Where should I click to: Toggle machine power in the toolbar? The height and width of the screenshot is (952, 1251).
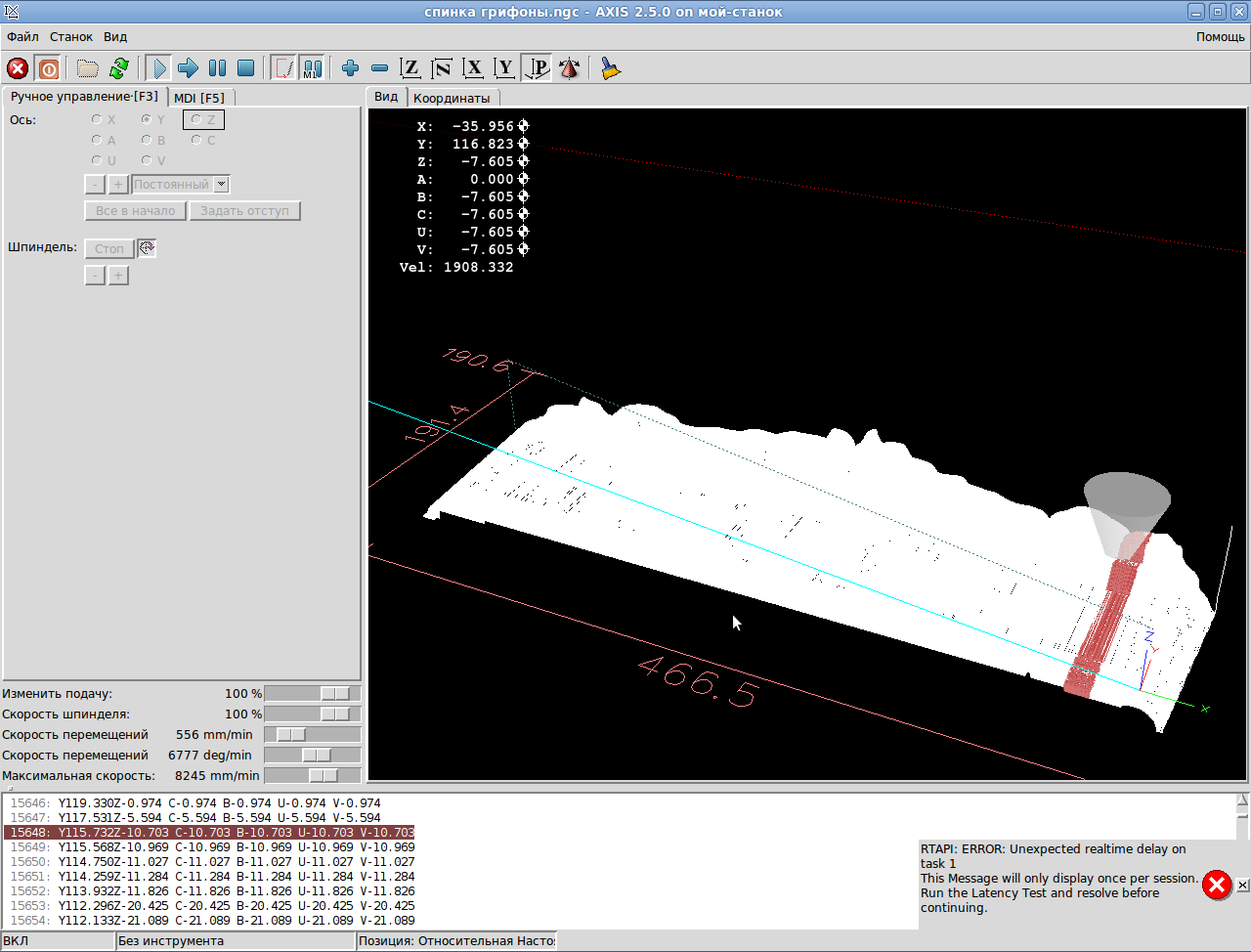[48, 68]
